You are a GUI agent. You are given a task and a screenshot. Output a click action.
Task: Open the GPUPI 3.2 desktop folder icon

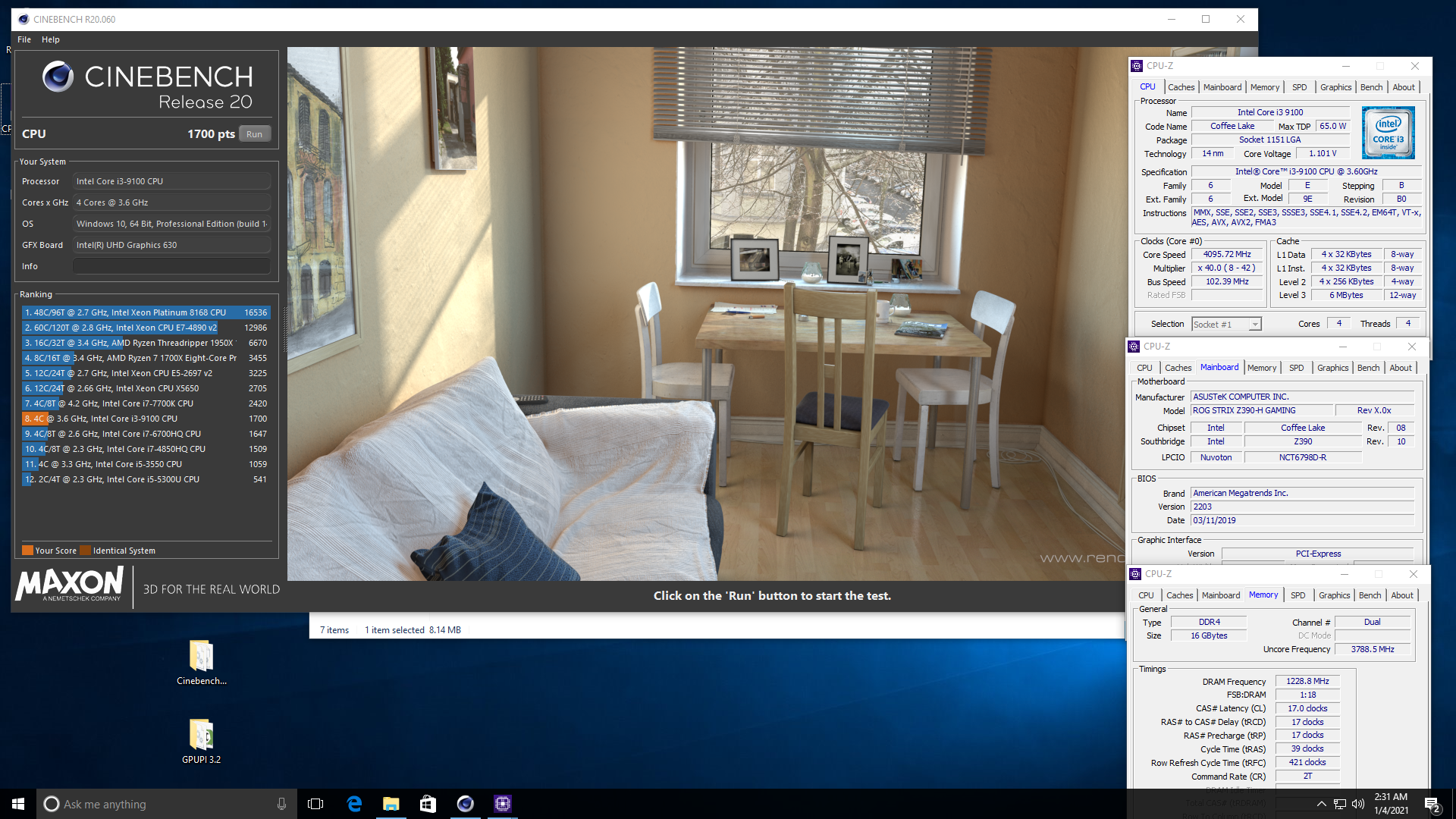click(x=202, y=742)
